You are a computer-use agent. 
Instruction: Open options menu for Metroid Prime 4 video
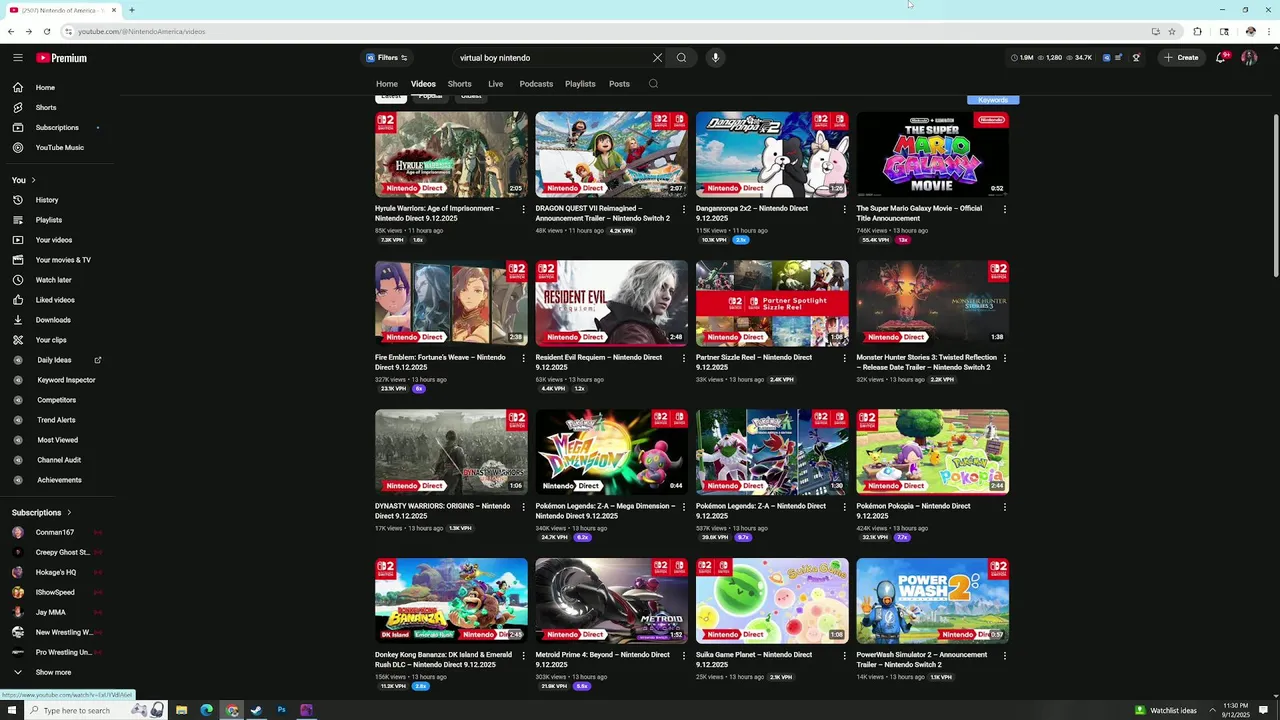click(x=684, y=656)
